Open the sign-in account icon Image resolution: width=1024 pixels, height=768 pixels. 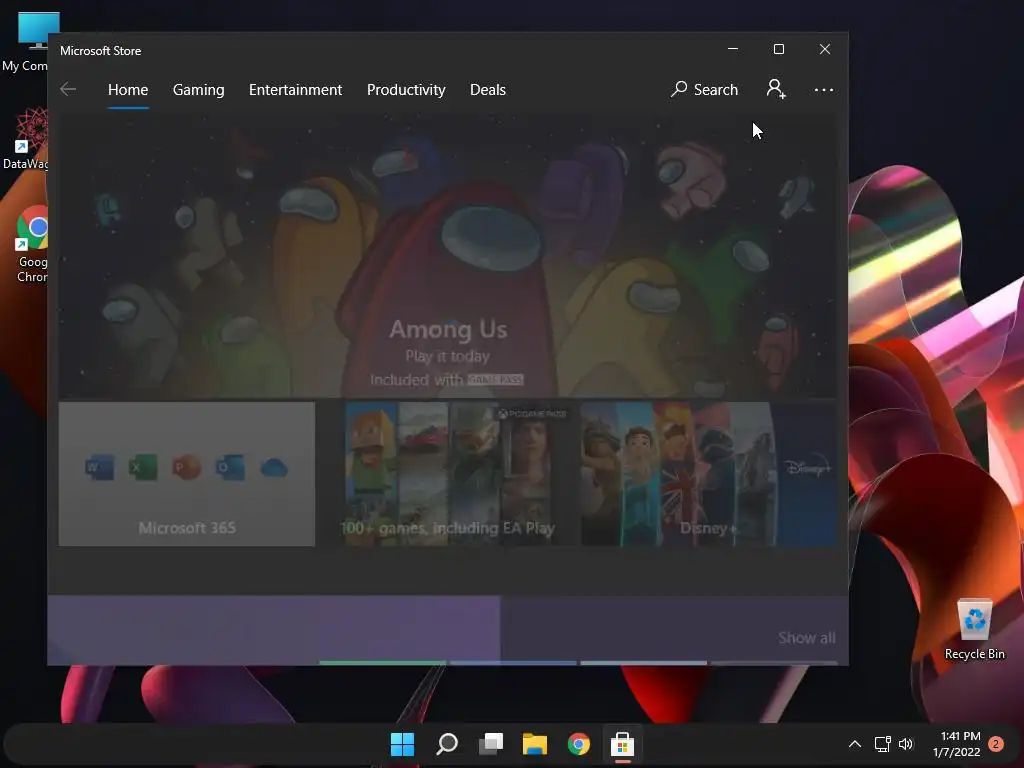point(776,89)
